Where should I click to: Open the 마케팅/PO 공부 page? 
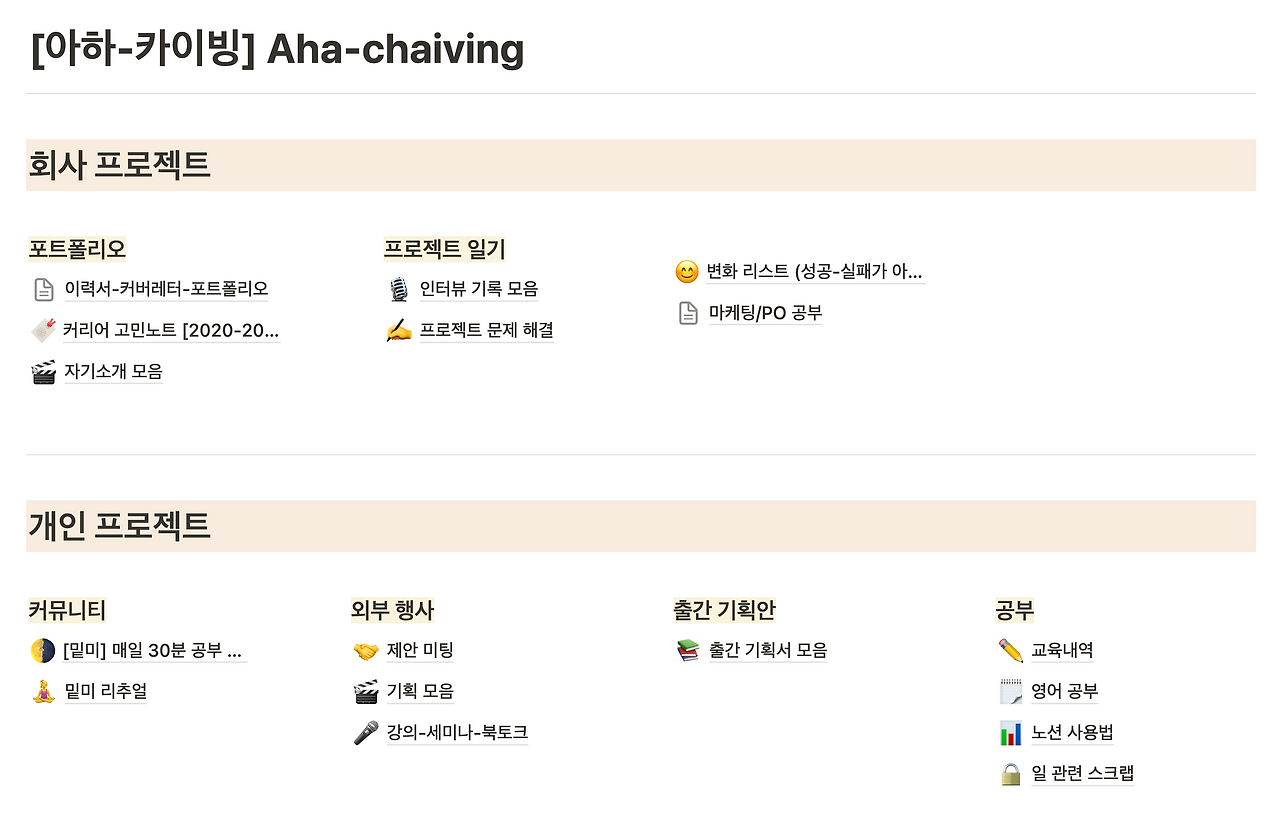coord(765,314)
